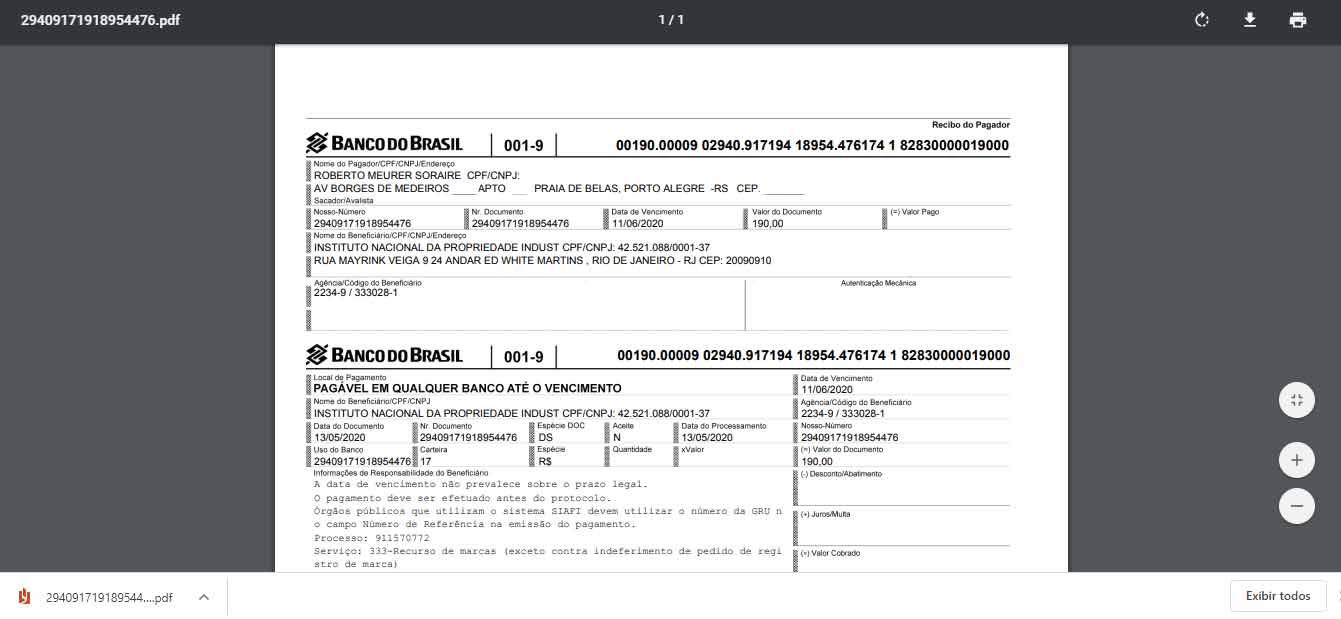Click the 'Processo: 911570772' line
1341x619 pixels.
(371, 538)
